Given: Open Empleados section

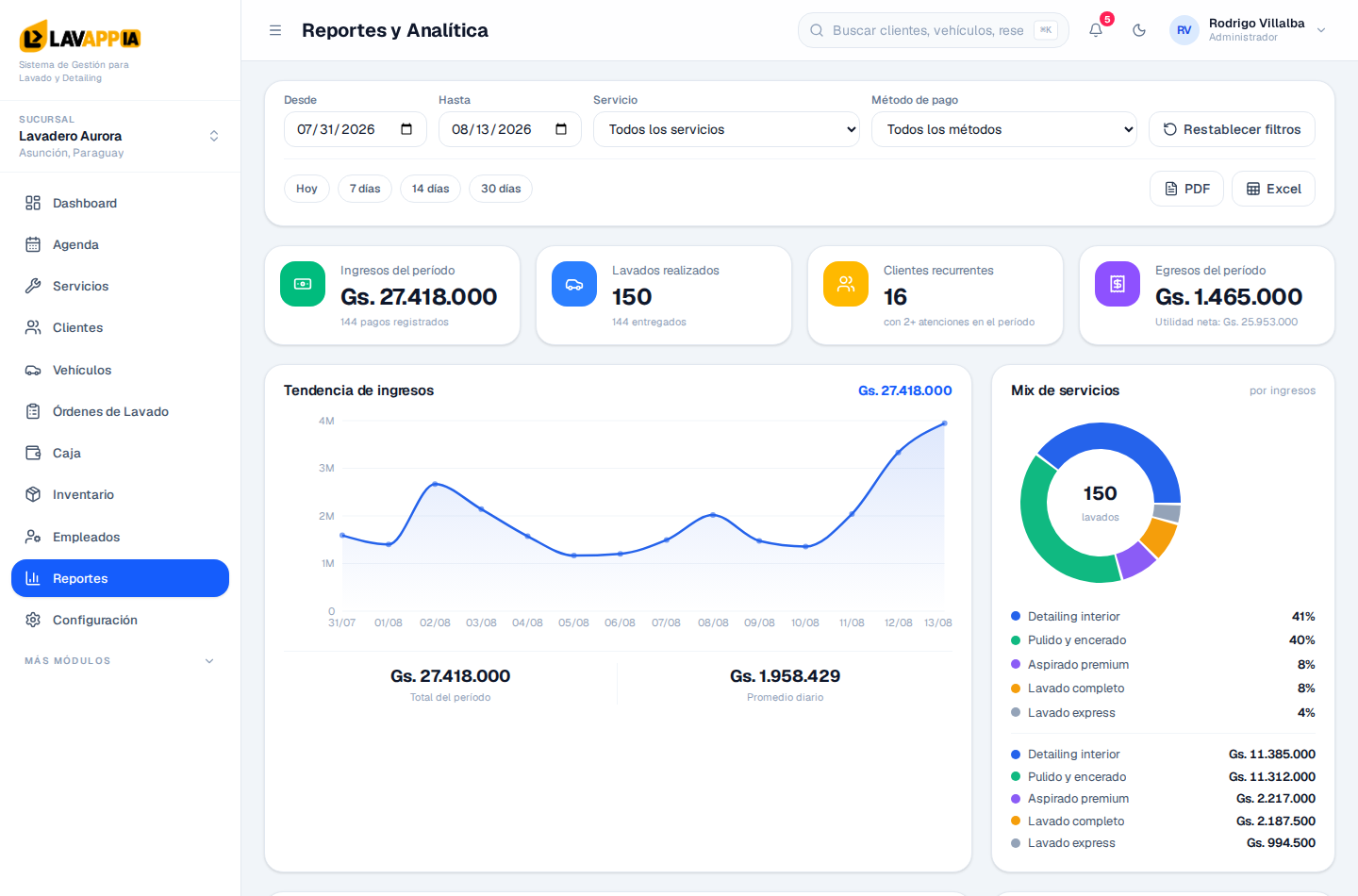Looking at the screenshot, I should coord(120,537).
